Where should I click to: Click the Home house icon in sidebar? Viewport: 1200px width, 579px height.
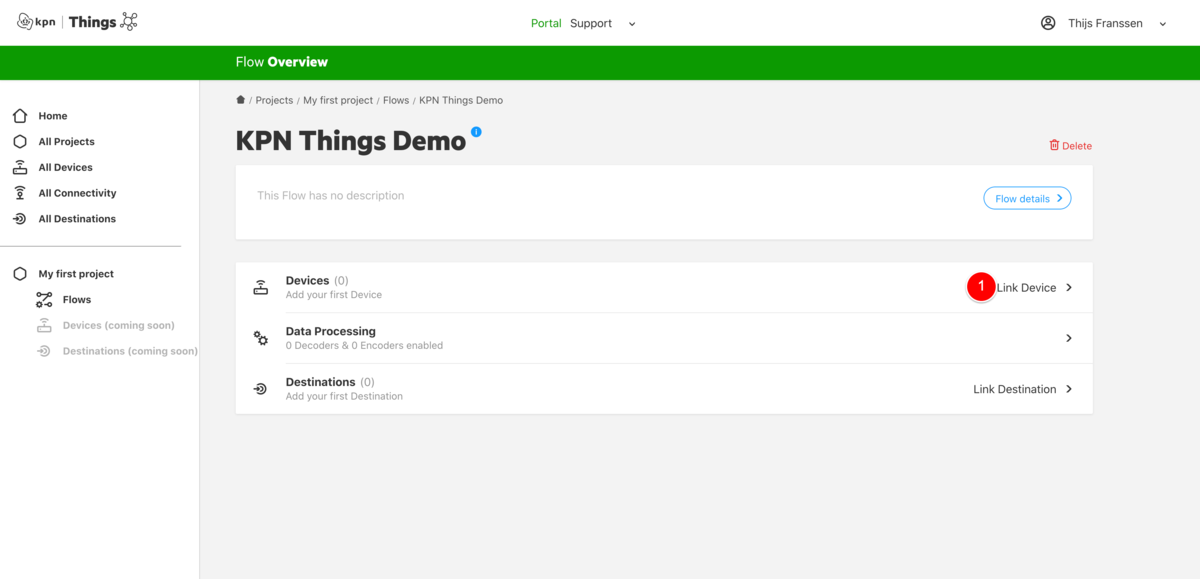20,116
